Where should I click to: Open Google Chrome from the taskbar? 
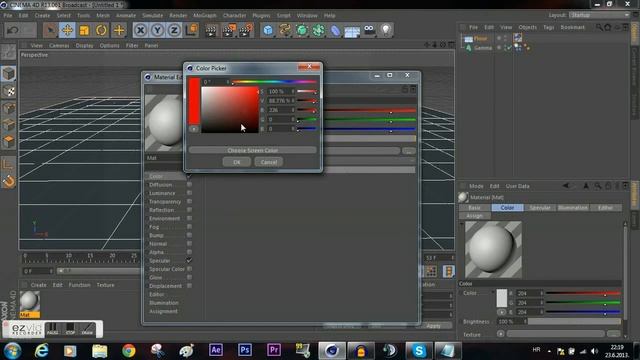point(129,350)
